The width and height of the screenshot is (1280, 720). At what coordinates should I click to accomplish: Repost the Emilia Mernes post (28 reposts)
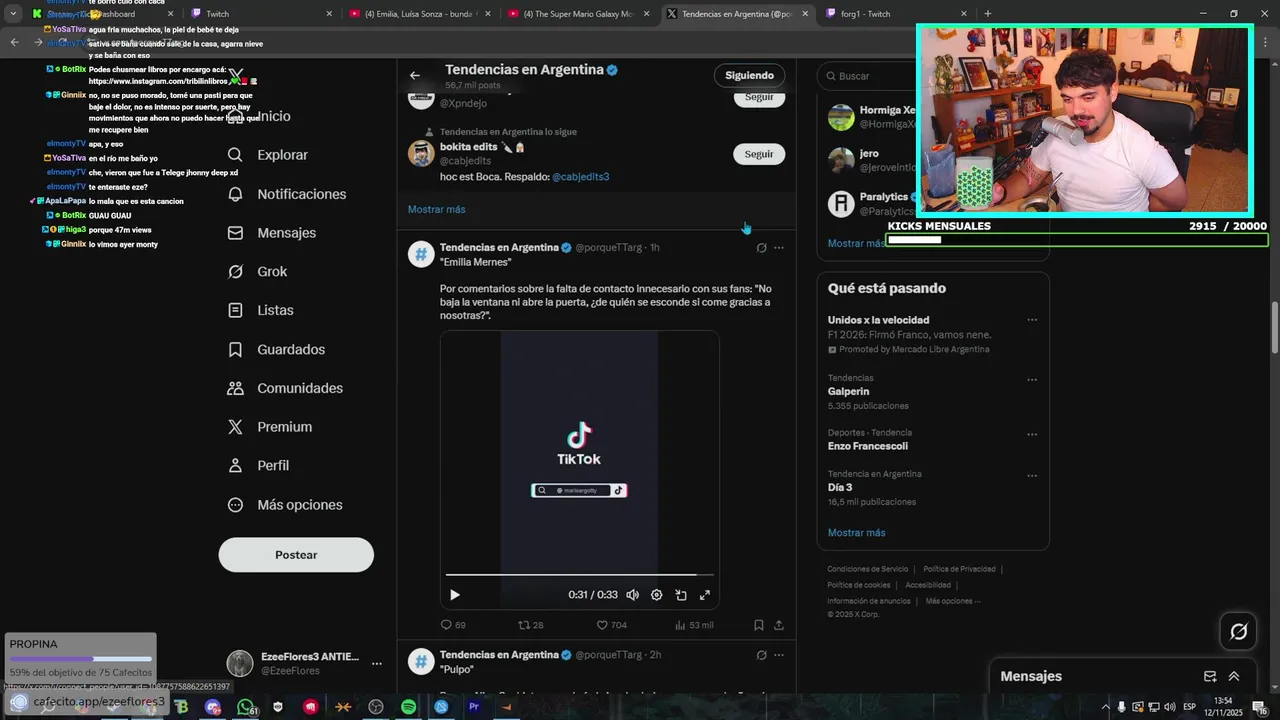click(530, 625)
